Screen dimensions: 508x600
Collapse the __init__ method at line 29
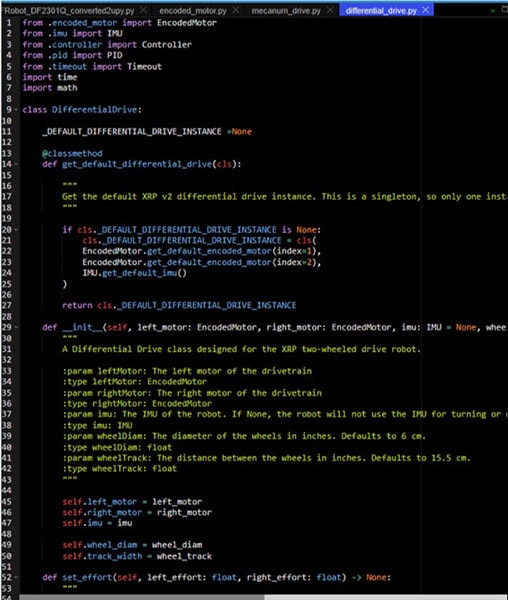click(x=16, y=328)
